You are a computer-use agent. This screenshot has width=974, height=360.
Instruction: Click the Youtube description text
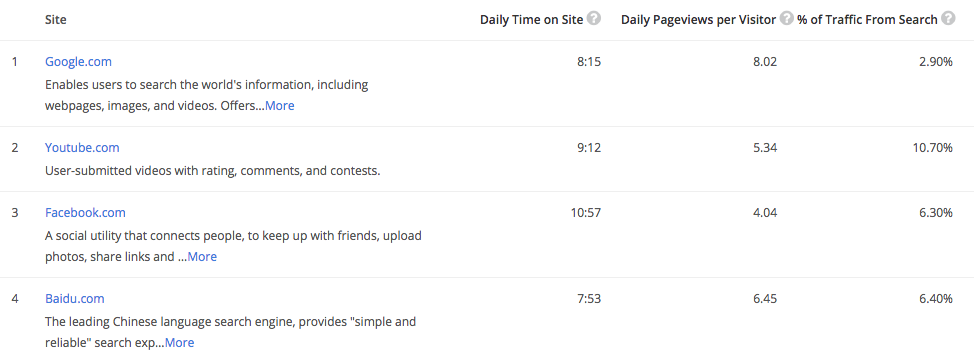pos(212,170)
